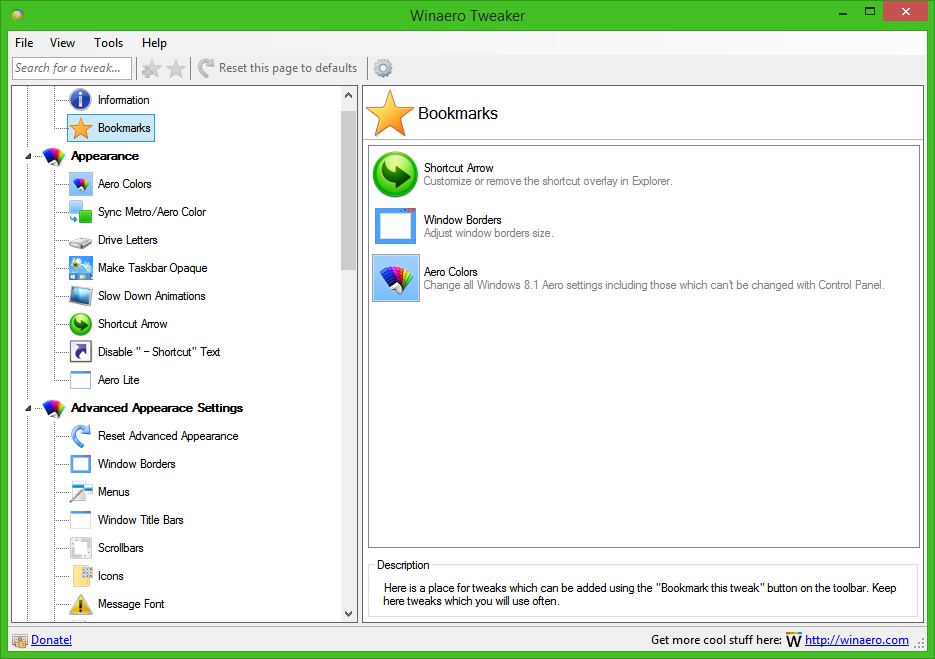The image size is (935, 659).
Task: Select Disable " - Shortcut" Text item
Action: point(159,352)
